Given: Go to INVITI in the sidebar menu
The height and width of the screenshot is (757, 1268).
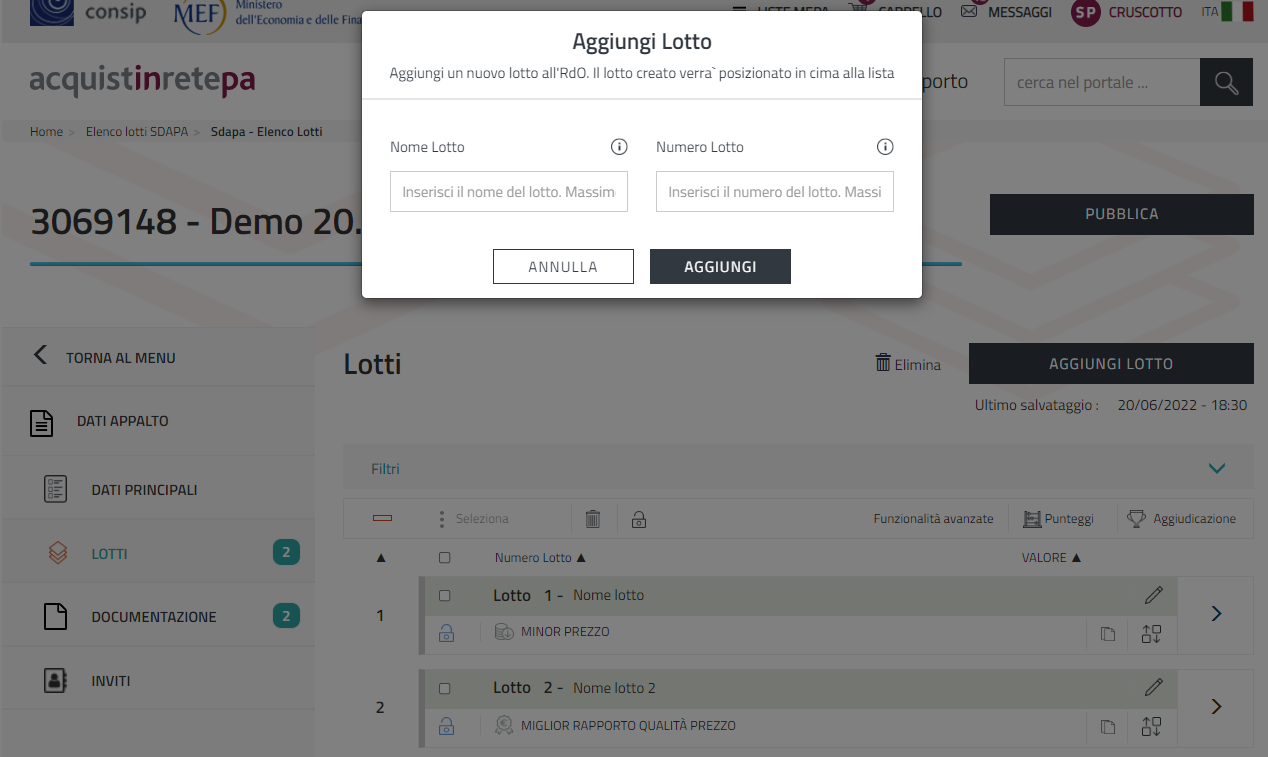Looking at the screenshot, I should coord(111,681).
